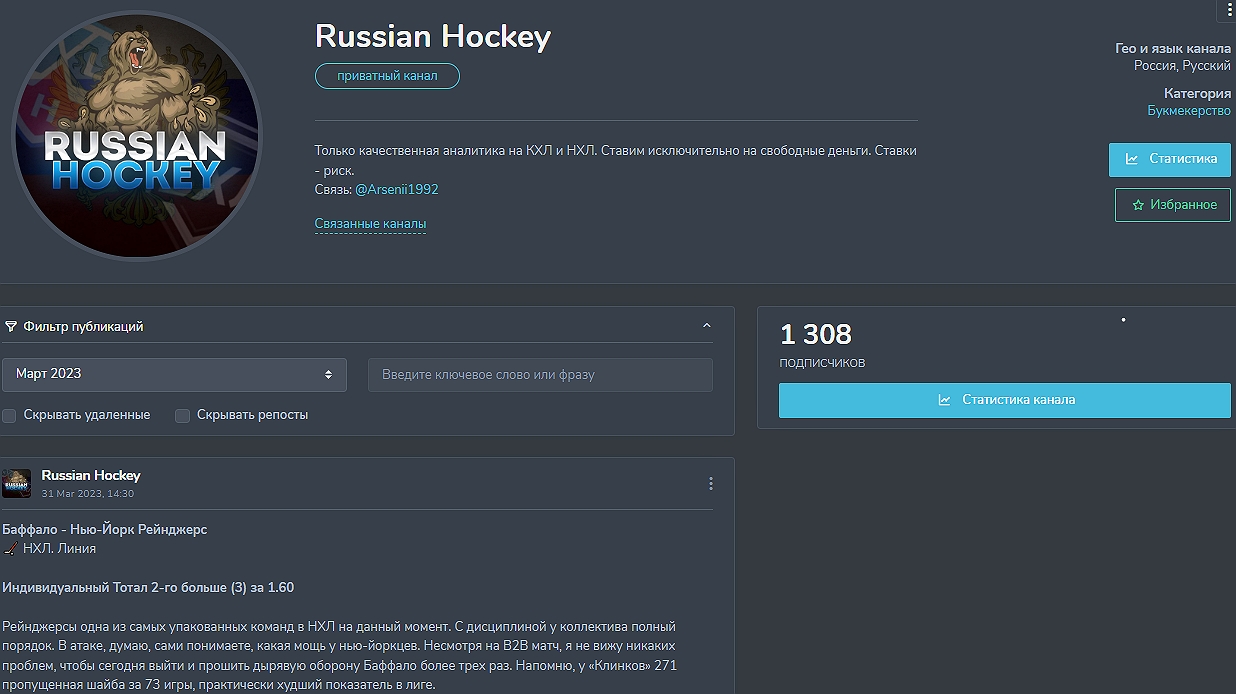The width and height of the screenshot is (1236, 694).
Task: Click the small channel avatar in the post
Action: click(x=17, y=484)
